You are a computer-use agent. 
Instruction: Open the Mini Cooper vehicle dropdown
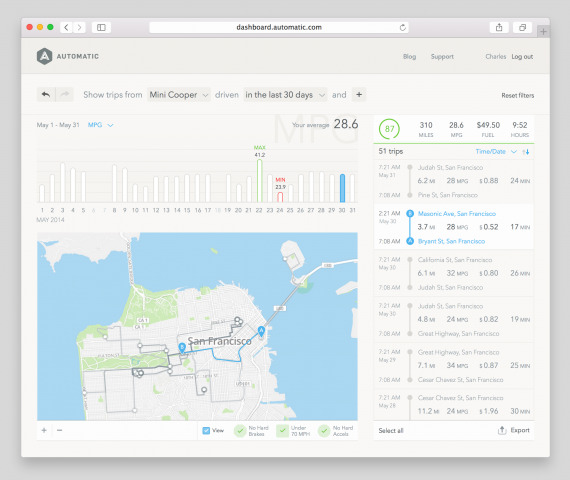179,95
